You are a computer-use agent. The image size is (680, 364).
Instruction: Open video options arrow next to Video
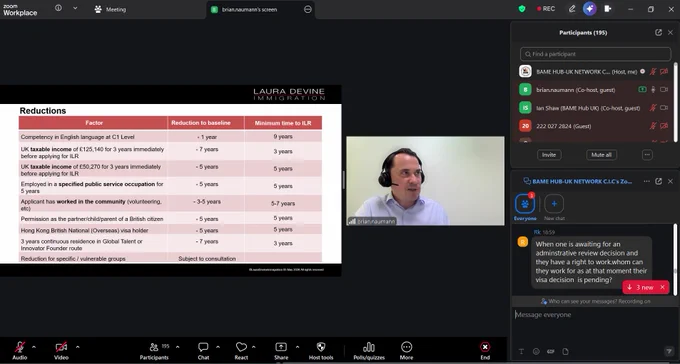click(x=78, y=347)
